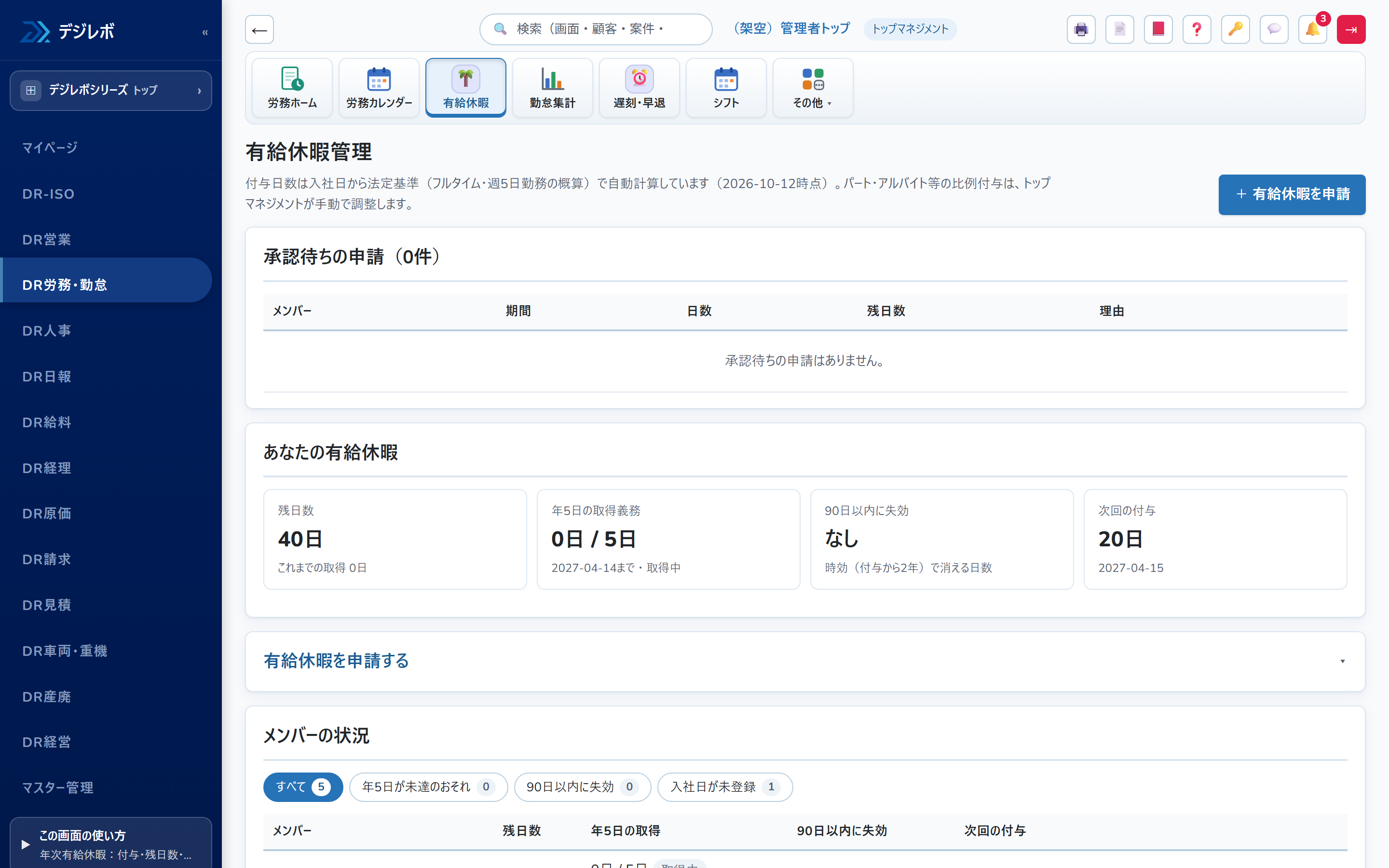
Task: Click the red logout arrow button
Action: click(x=1351, y=29)
